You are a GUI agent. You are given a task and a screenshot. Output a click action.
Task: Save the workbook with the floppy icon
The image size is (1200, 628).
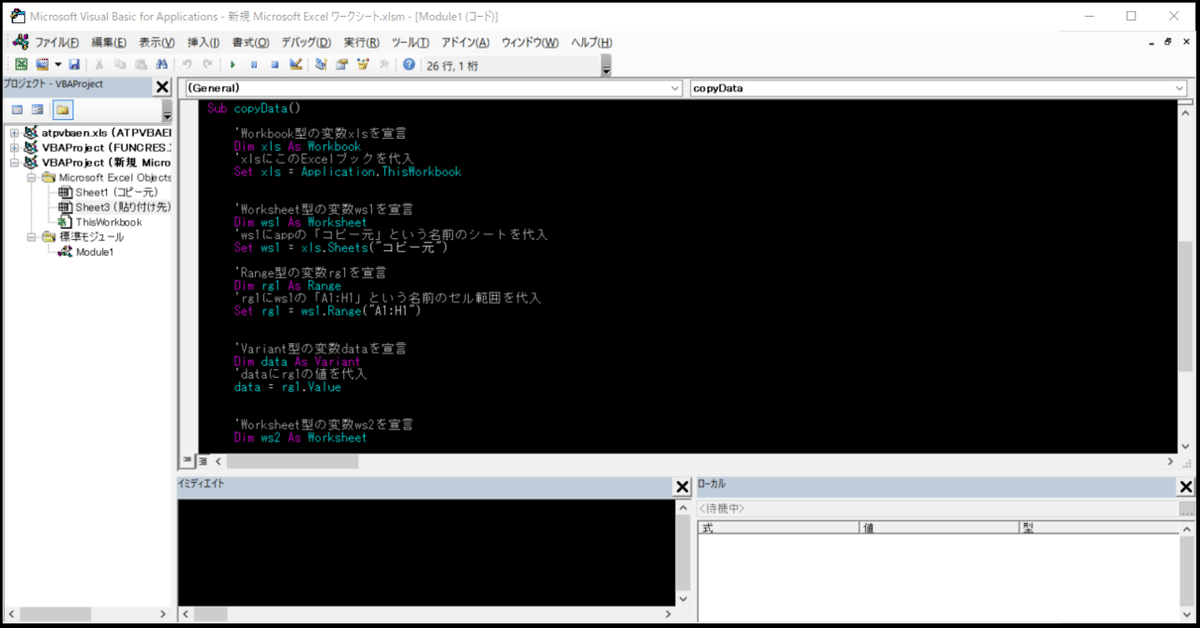(74, 64)
